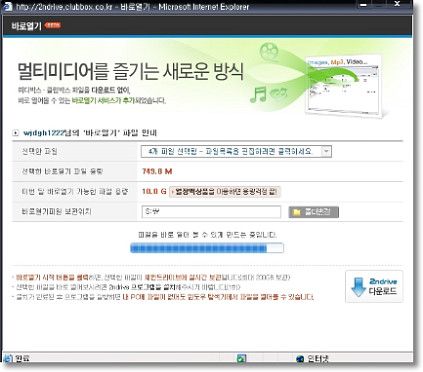
Task: Click the 749.8 M file size text
Action: (157, 171)
